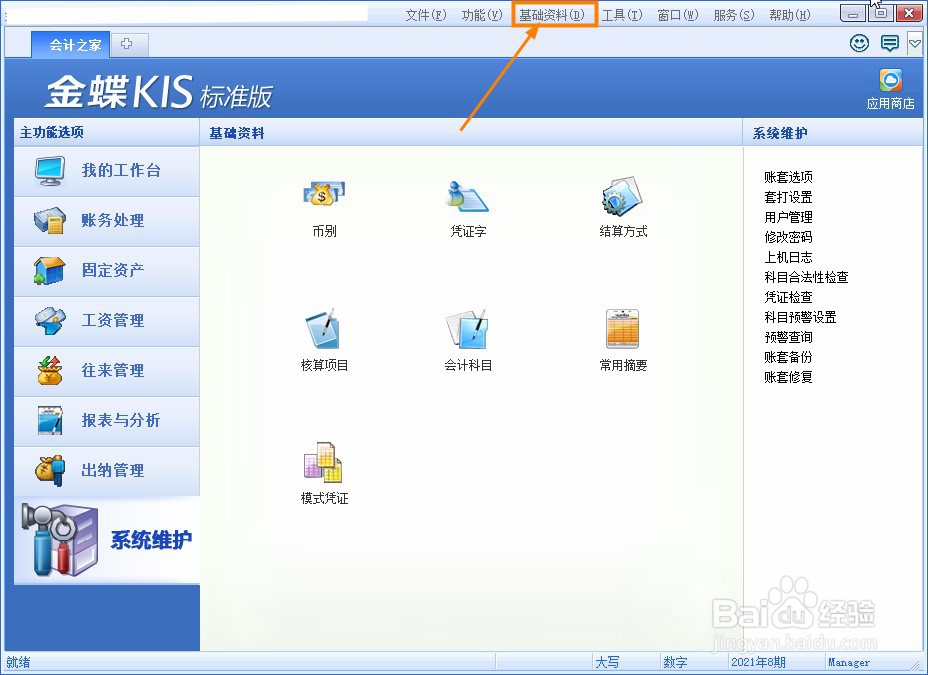The height and width of the screenshot is (675, 928).
Task: Open the 模式凭证 template voucher icon
Action: point(323,462)
